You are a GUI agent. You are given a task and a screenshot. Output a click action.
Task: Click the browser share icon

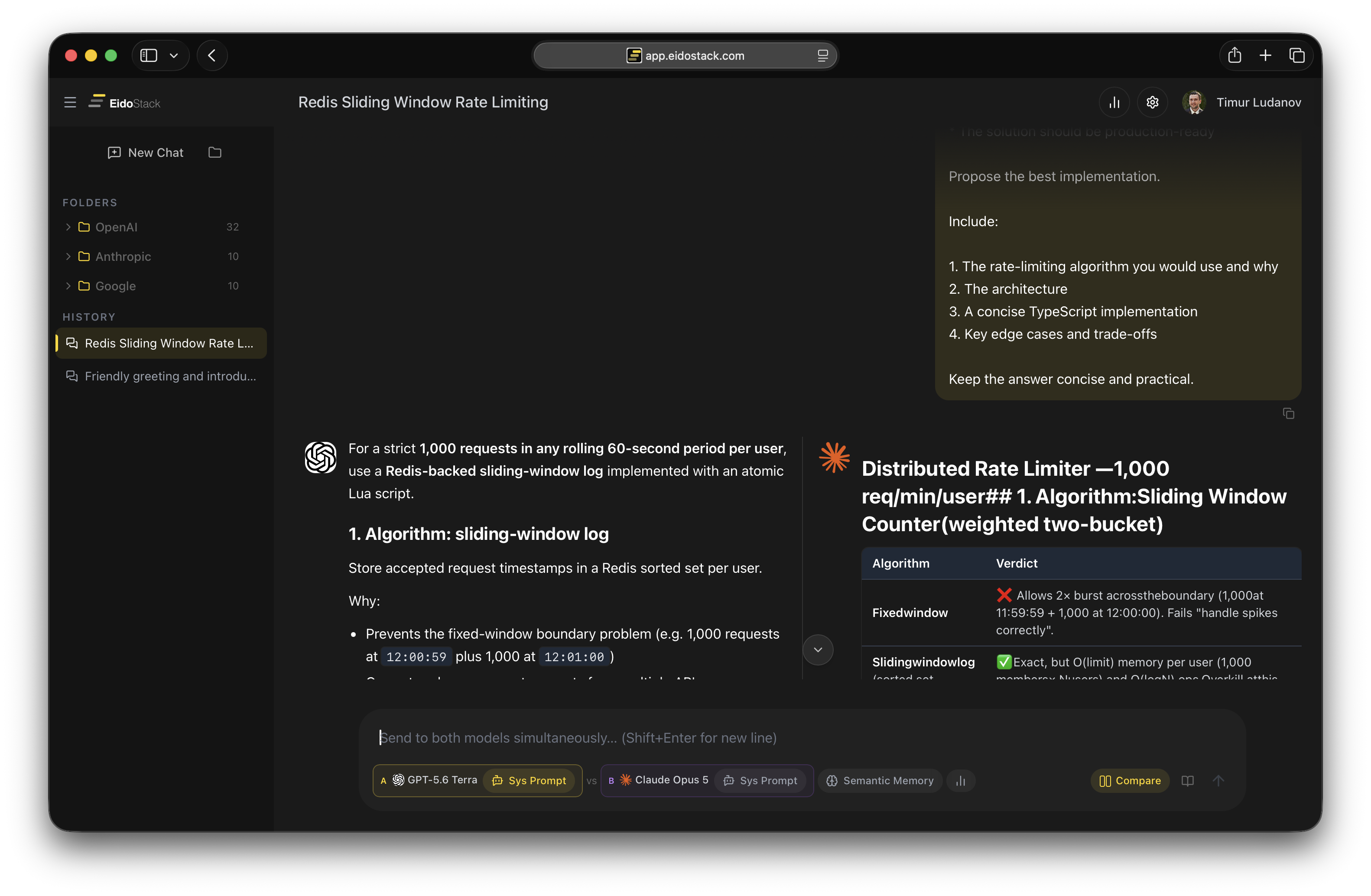tap(1234, 55)
